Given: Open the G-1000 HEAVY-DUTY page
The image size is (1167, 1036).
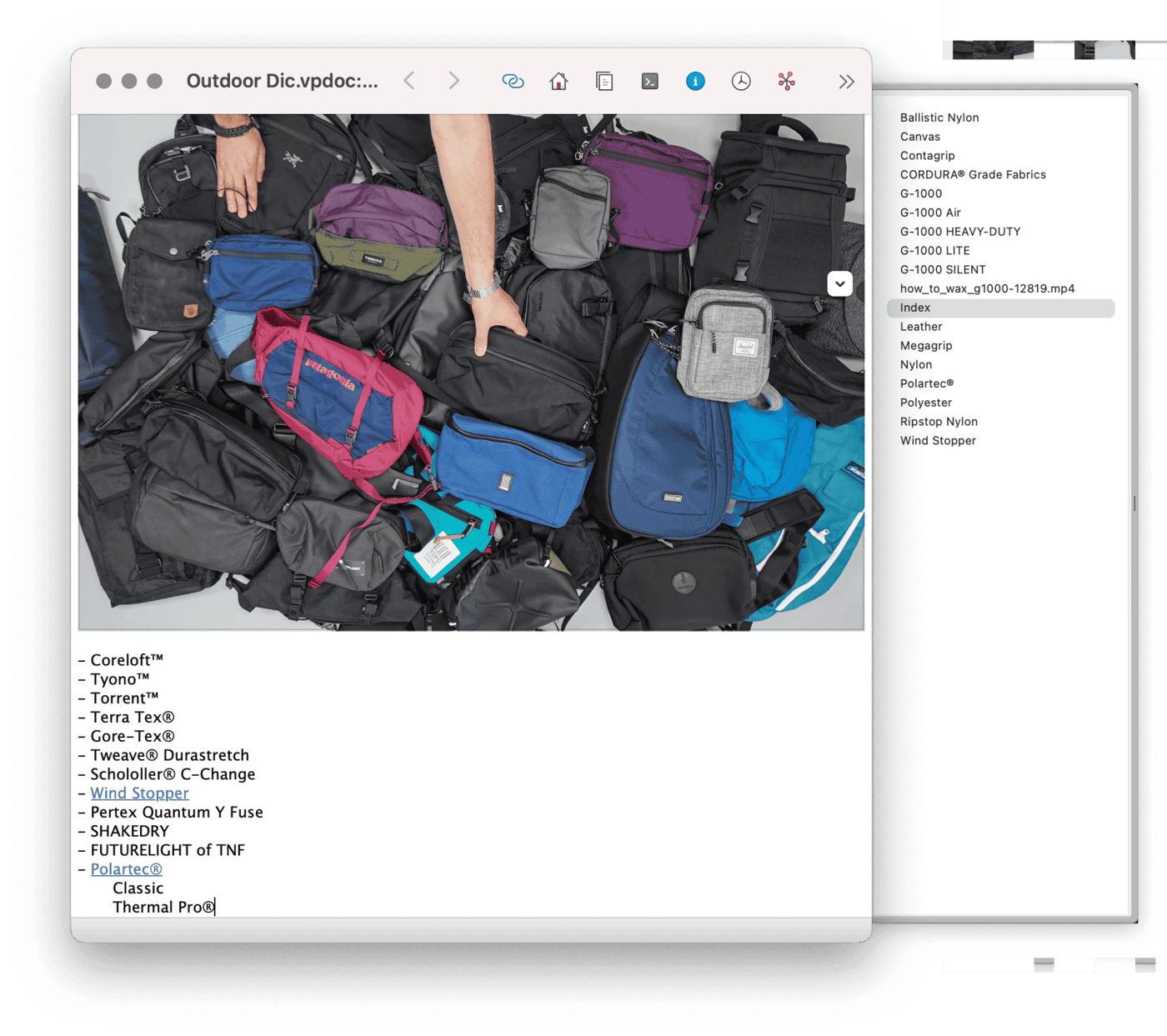Looking at the screenshot, I should click(x=960, y=232).
